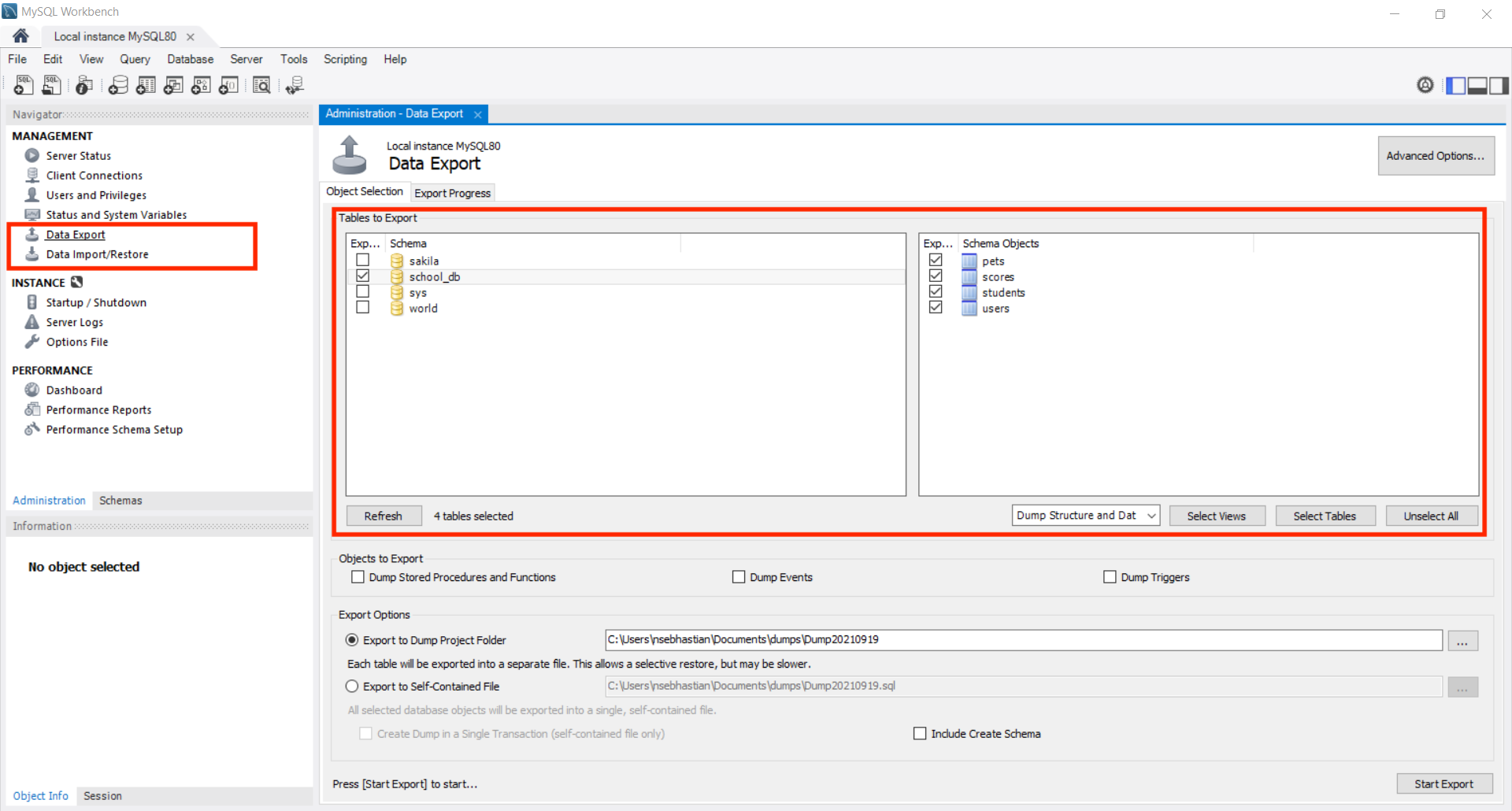Toggle the bottom output panel icon
The height and width of the screenshot is (811, 1512).
pos(1477,85)
